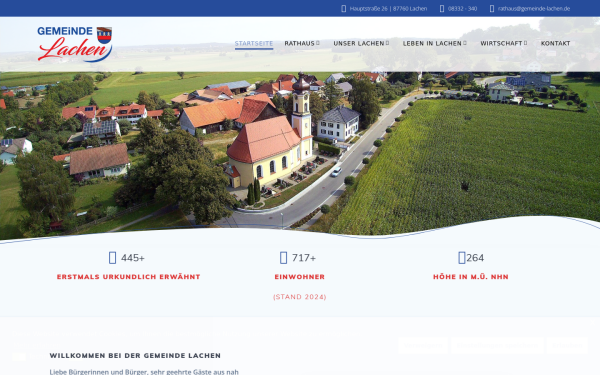This screenshot has width=600, height=375.
Task: Click the icon beside the 264 counter
Action: point(462,258)
